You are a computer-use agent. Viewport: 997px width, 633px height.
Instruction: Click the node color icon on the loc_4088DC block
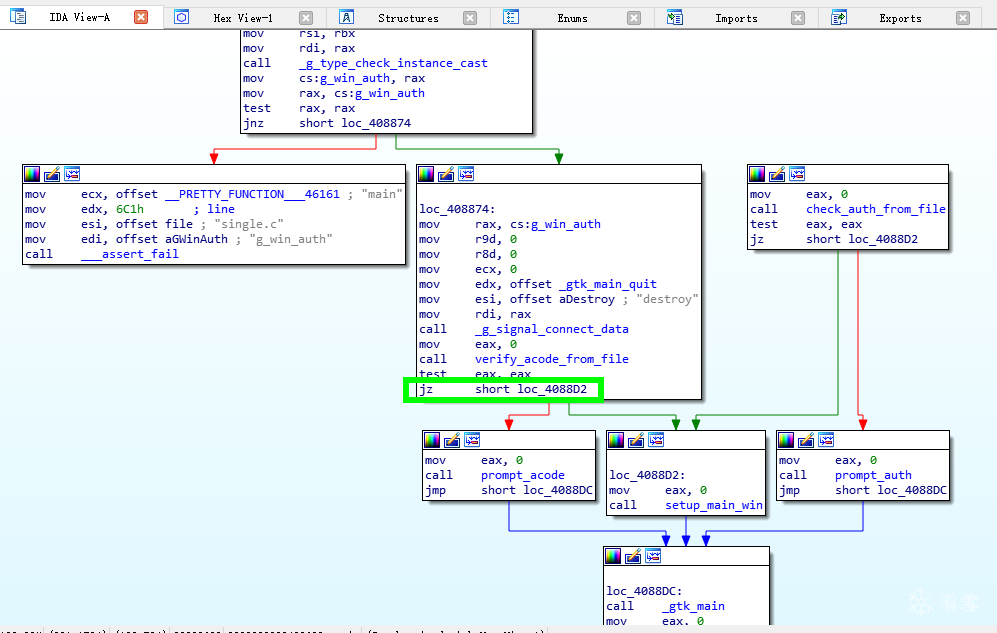tap(612, 556)
